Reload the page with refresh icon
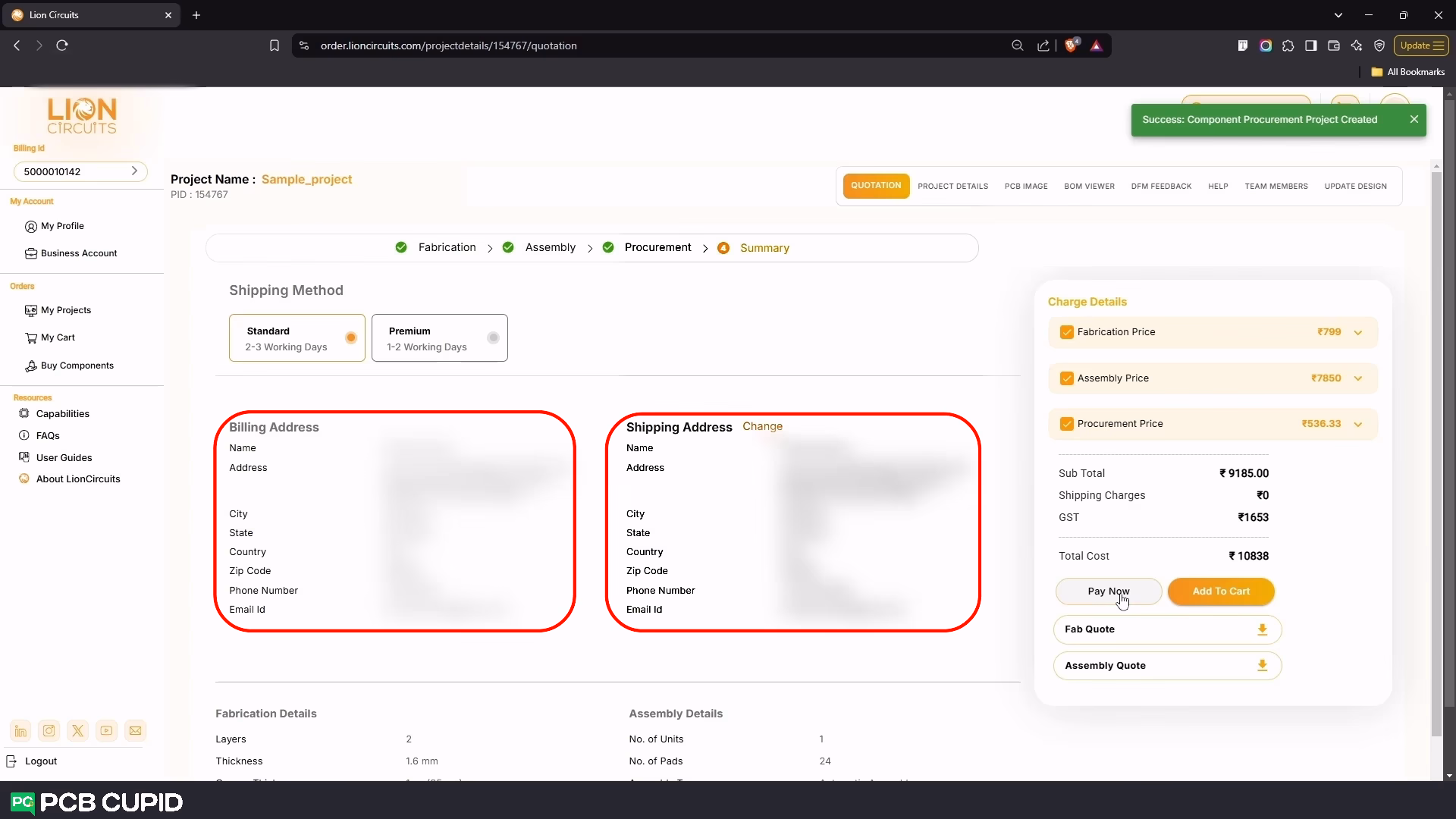1456x819 pixels. [x=62, y=45]
